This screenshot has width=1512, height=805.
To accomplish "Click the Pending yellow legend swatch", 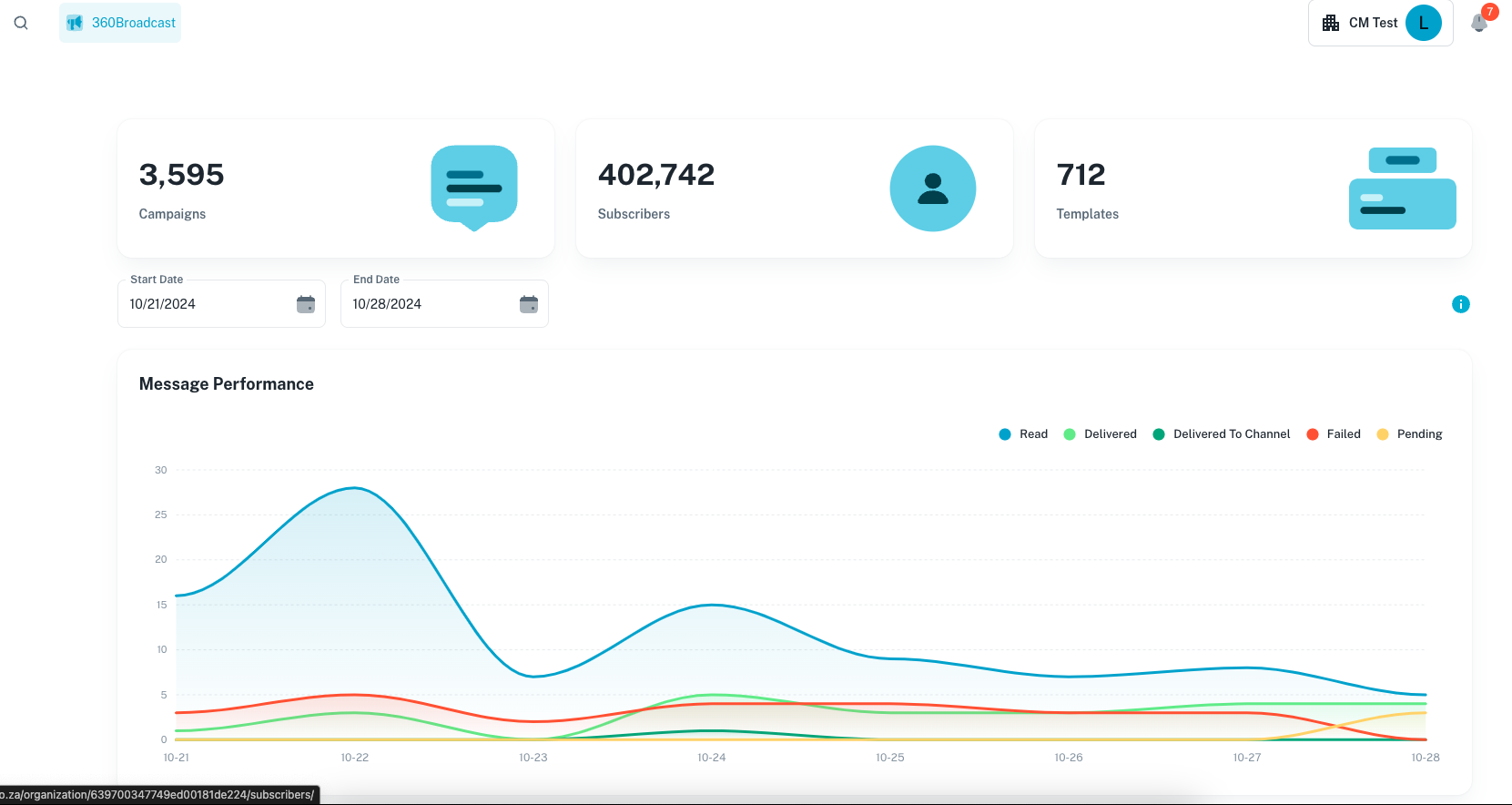I will coord(1383,434).
